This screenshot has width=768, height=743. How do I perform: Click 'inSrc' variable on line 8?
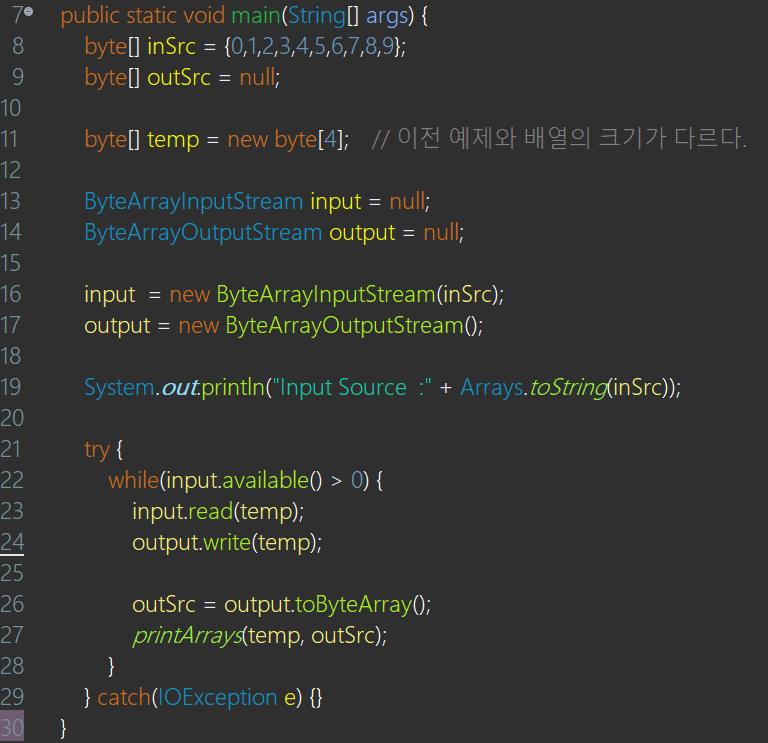pos(171,47)
